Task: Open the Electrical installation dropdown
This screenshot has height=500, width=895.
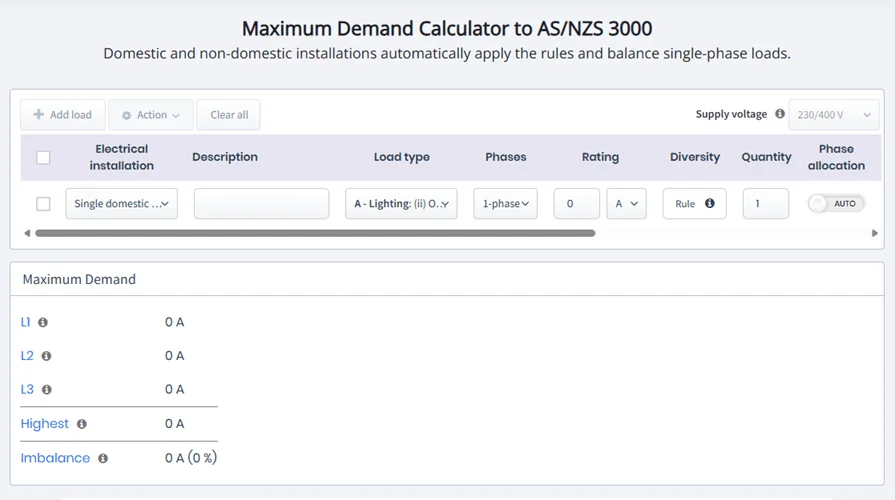Action: [x=121, y=204]
